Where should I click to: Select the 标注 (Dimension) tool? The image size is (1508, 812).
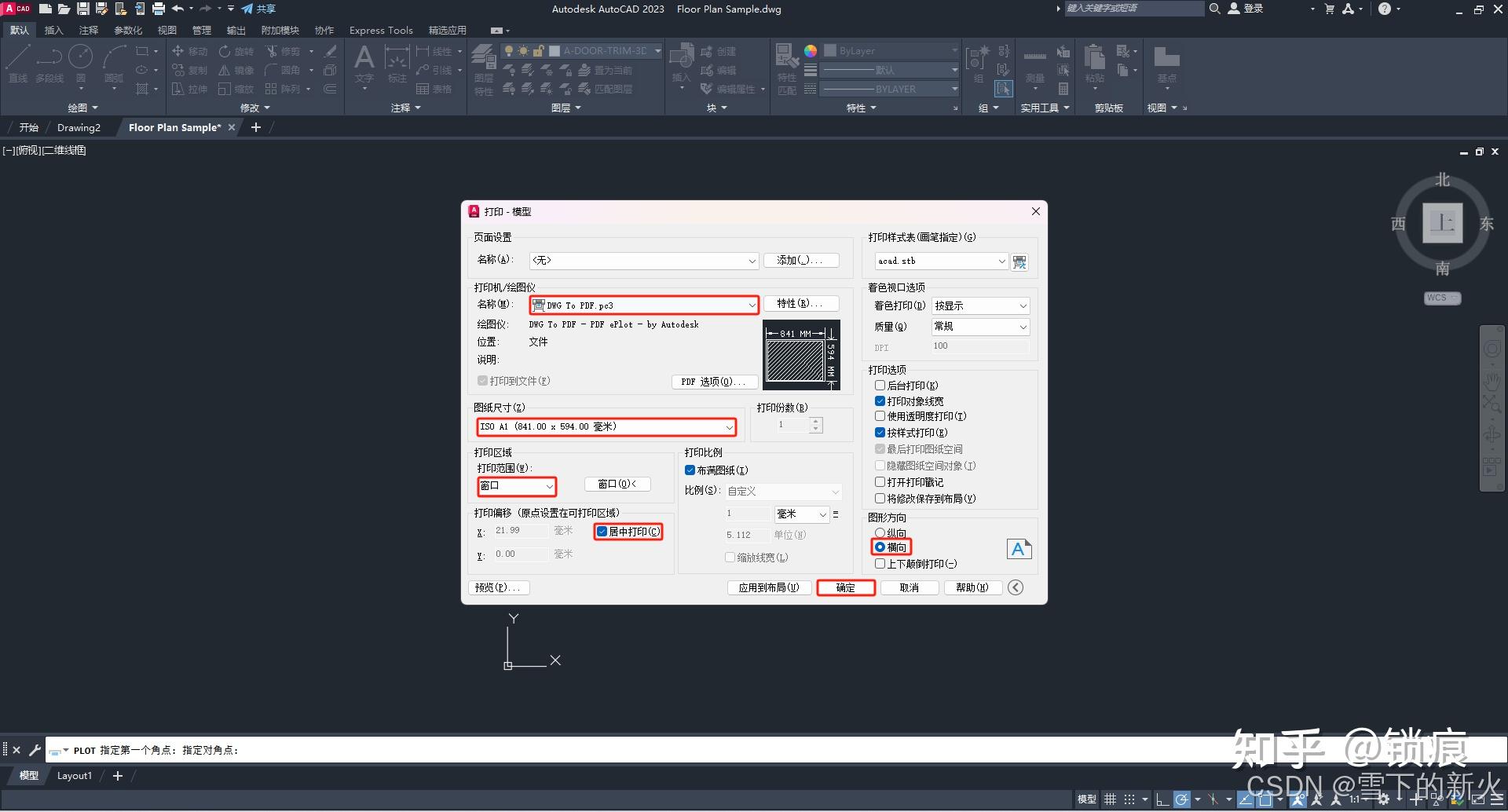click(x=397, y=63)
